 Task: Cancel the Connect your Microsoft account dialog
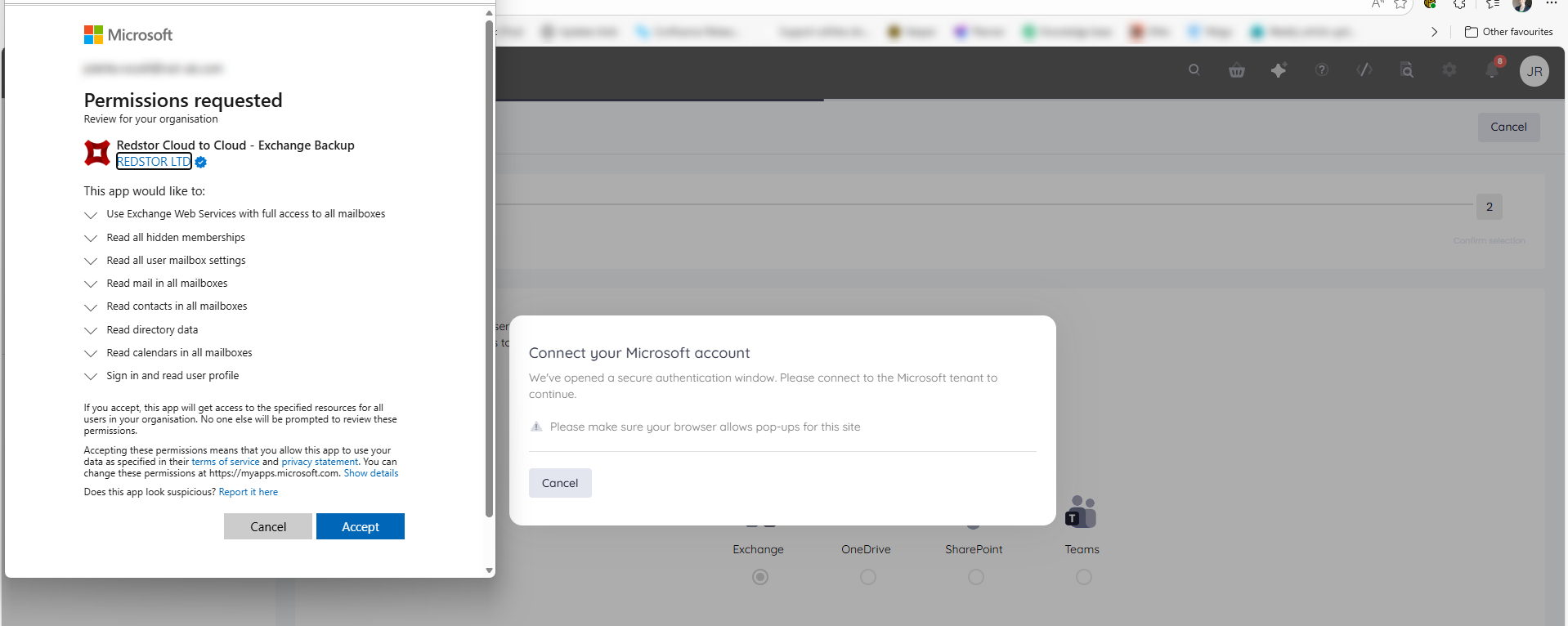tap(560, 483)
